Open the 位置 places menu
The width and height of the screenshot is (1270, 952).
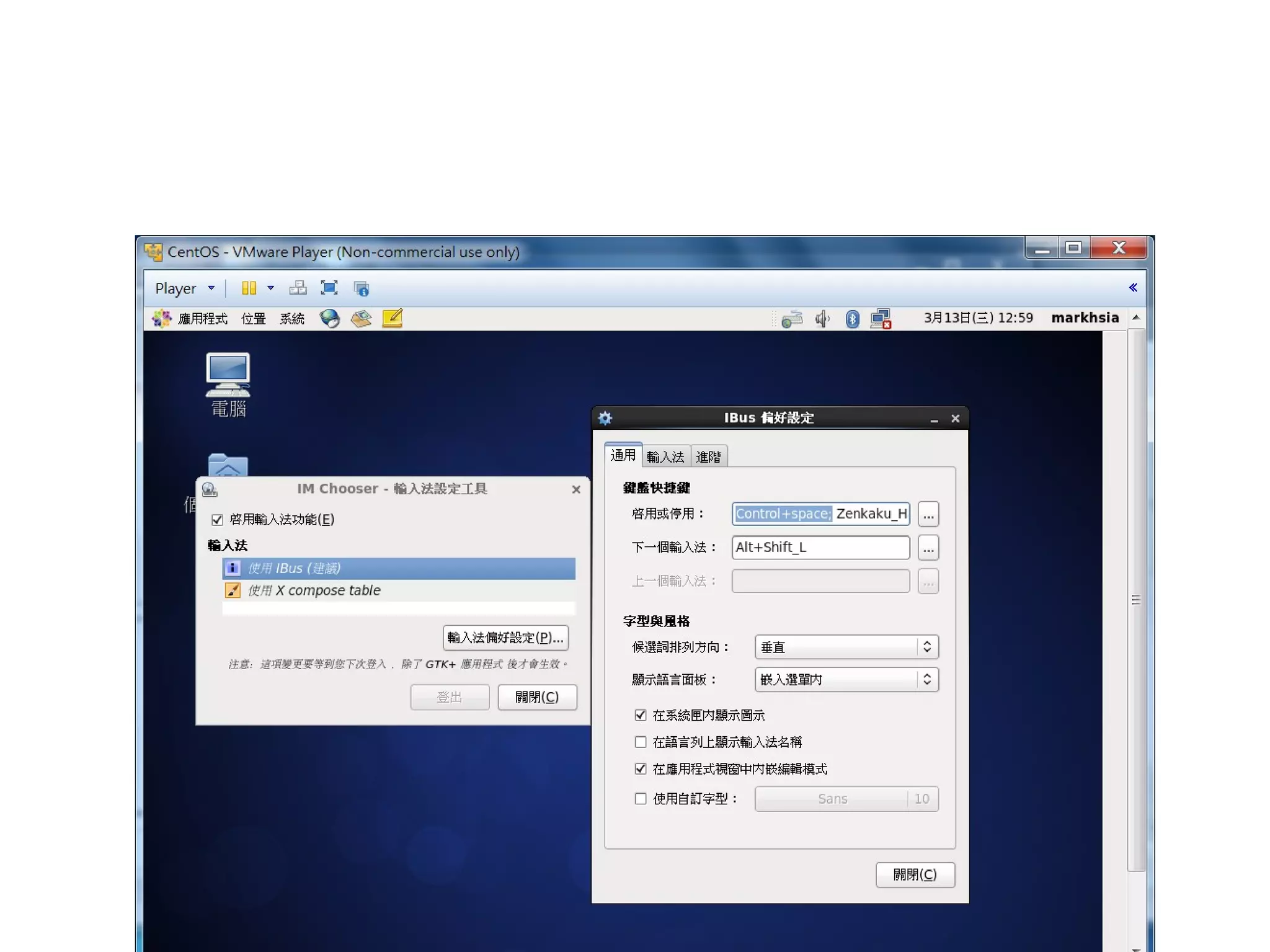(x=253, y=319)
